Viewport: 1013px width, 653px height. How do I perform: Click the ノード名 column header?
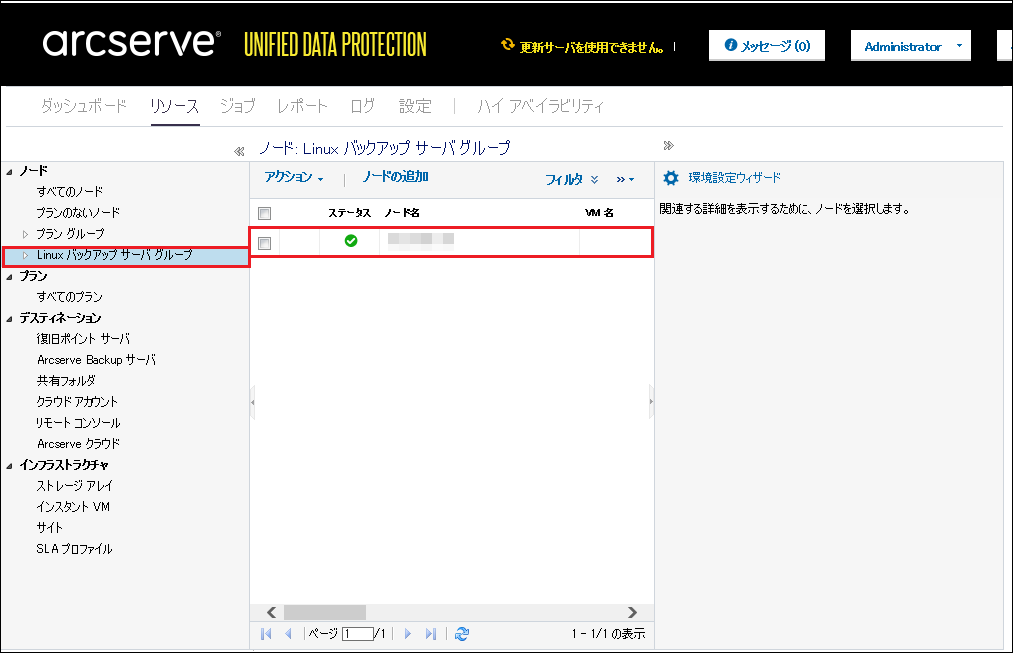(x=402, y=213)
